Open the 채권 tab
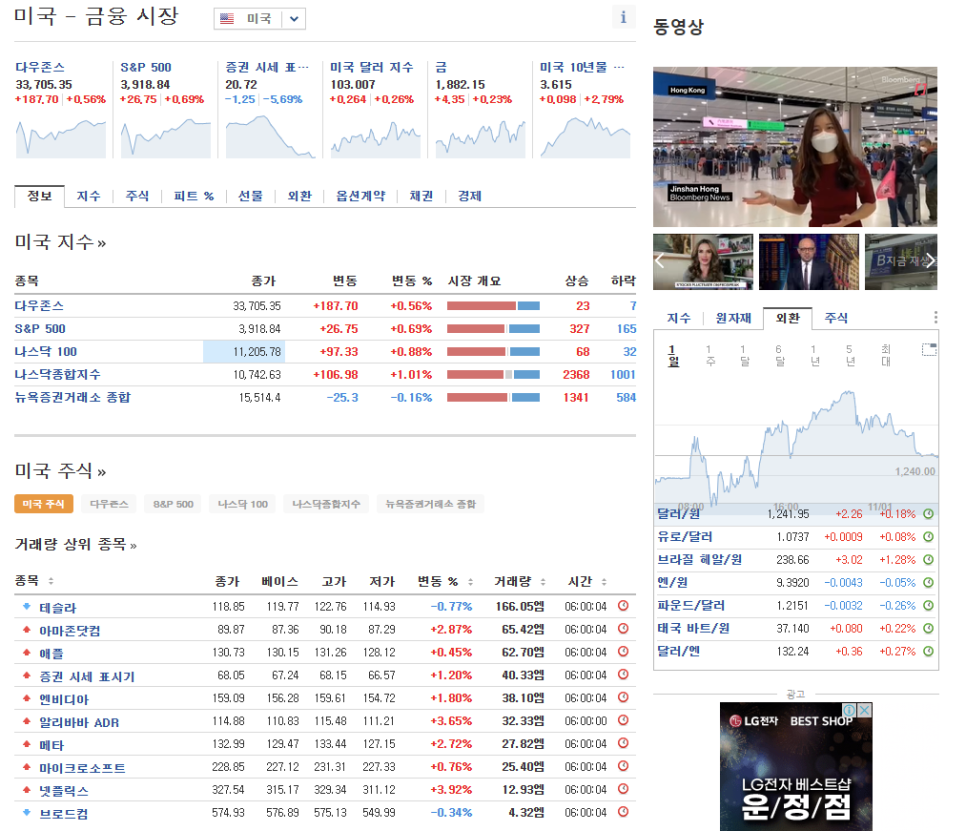This screenshot has width=966, height=831. [x=421, y=196]
